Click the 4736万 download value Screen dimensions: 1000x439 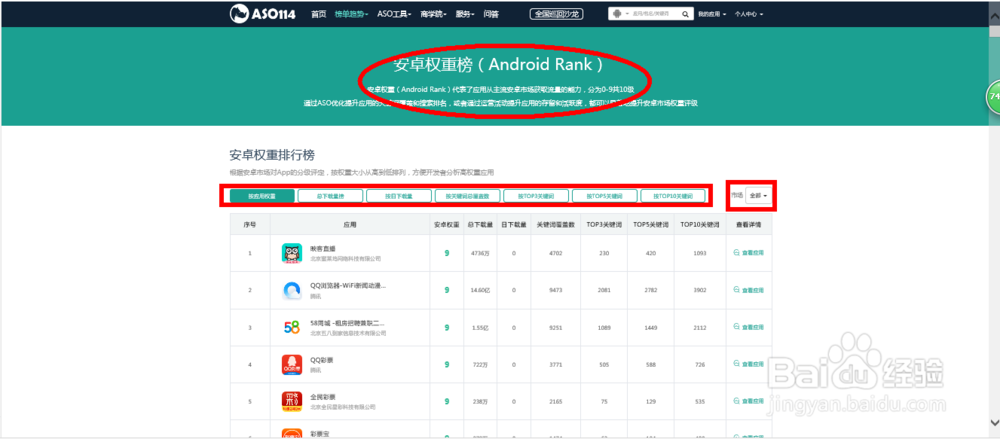(479, 253)
